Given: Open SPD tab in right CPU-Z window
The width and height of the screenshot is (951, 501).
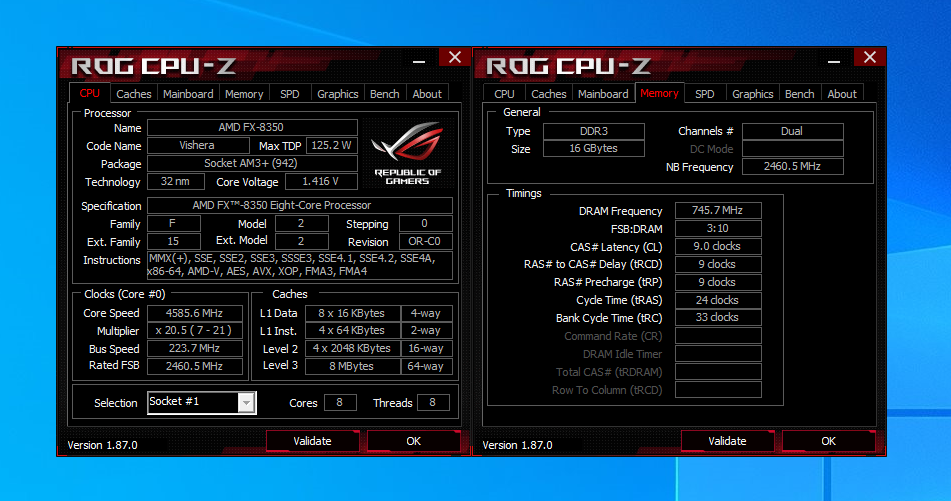Looking at the screenshot, I should [x=705, y=94].
